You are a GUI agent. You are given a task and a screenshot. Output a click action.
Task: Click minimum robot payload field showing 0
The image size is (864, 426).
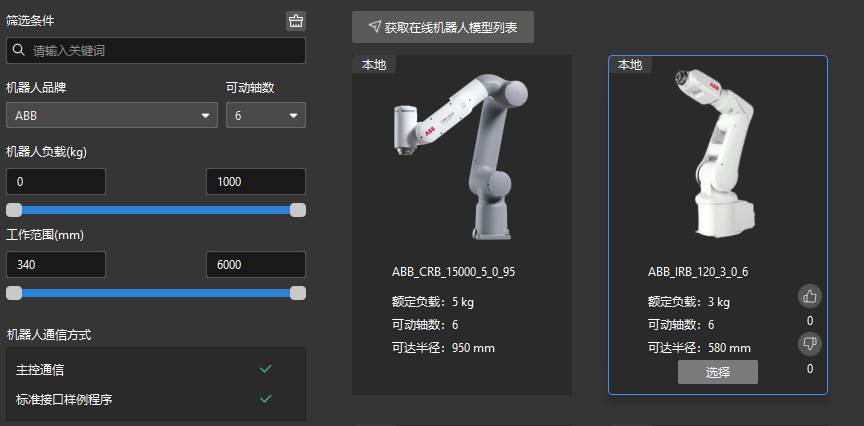[56, 181]
